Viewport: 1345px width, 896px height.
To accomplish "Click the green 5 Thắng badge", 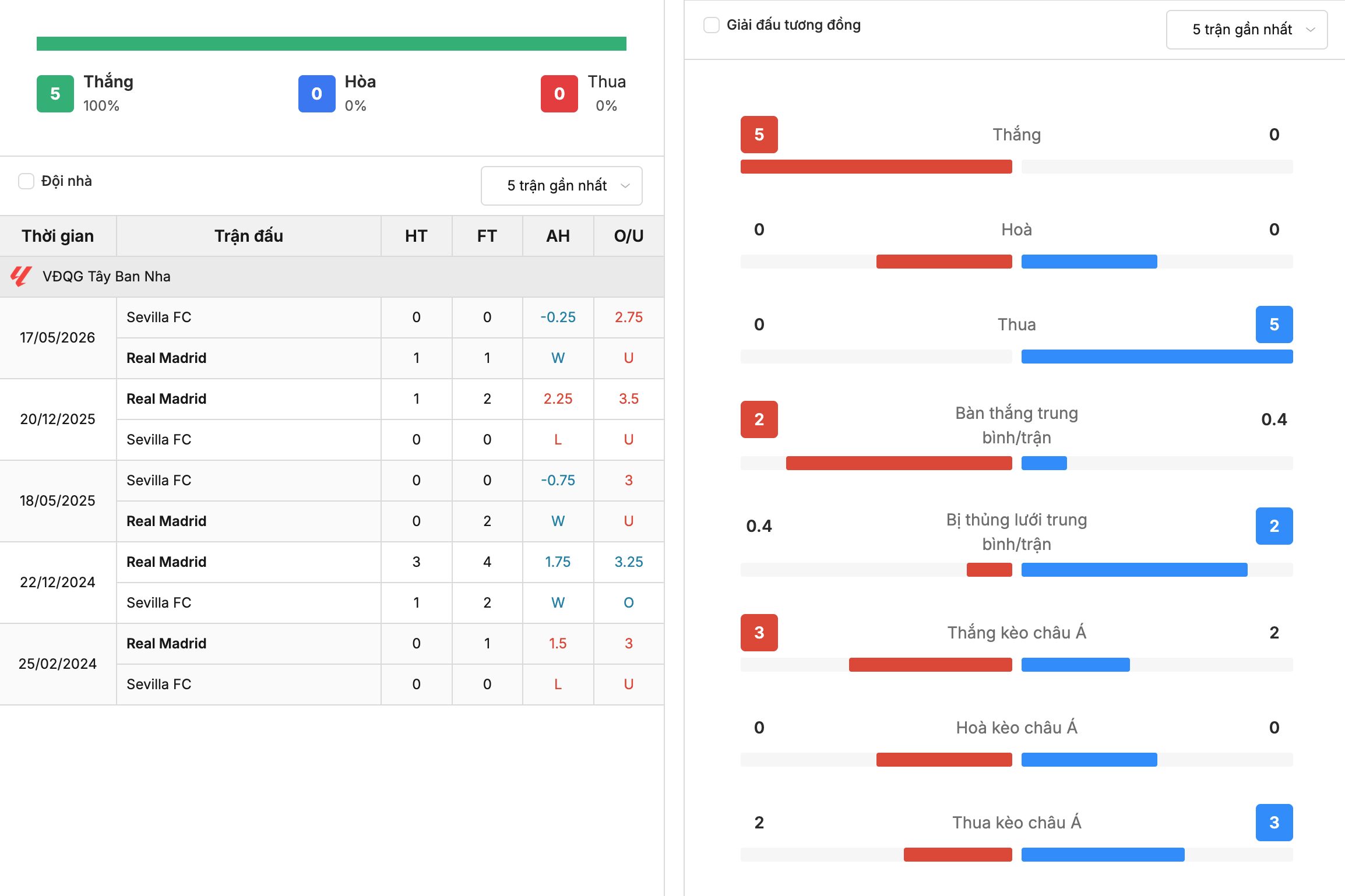I will point(55,94).
